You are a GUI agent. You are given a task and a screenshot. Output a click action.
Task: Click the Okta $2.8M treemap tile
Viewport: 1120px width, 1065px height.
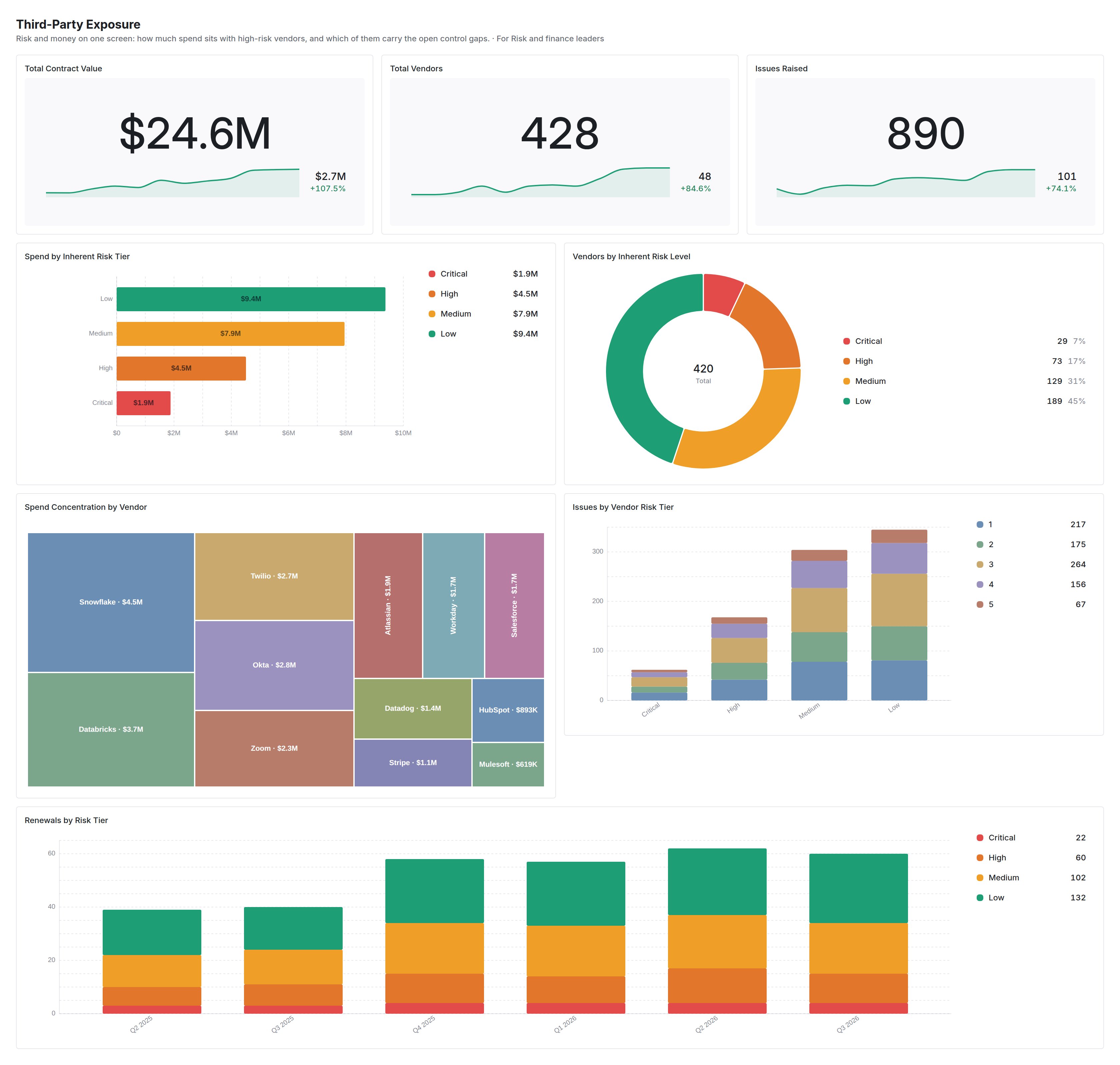(274, 665)
